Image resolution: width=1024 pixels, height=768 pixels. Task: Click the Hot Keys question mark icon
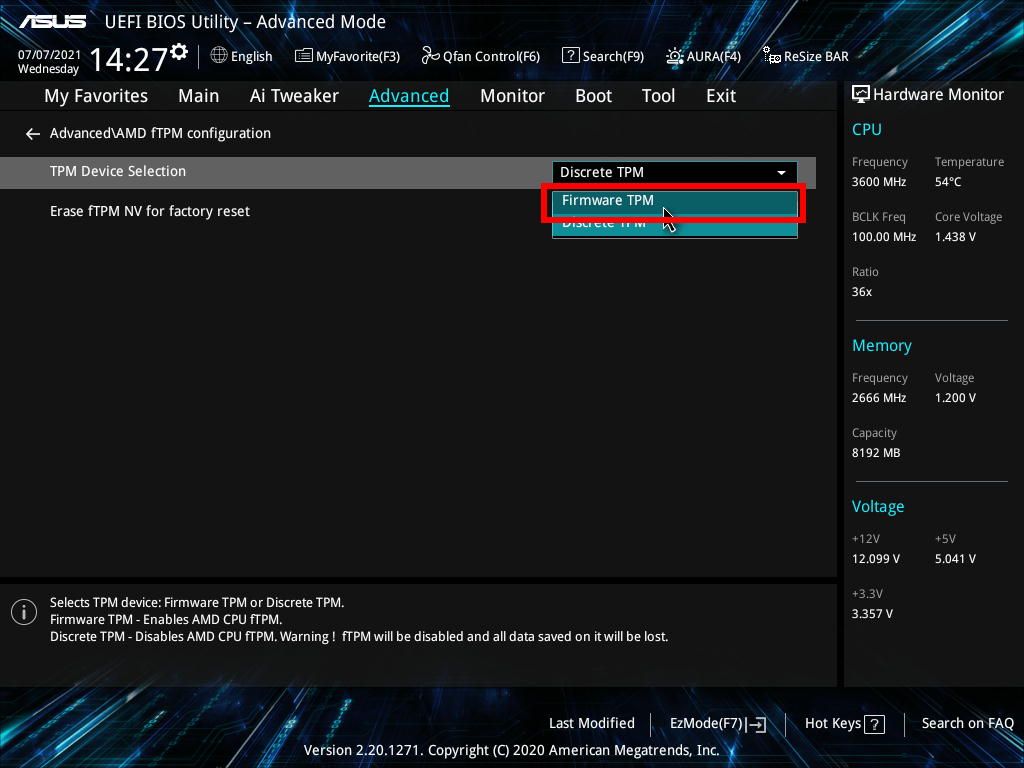click(874, 724)
